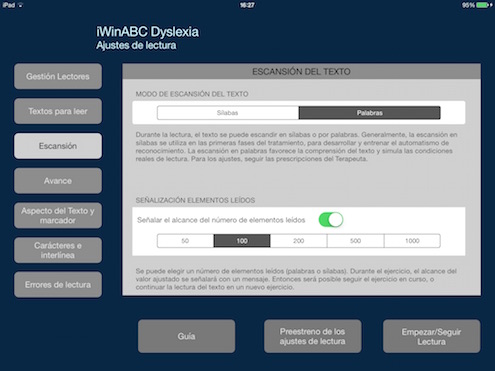495x371 pixels.
Task: Set read elements count to 1000
Action: pyautogui.click(x=412, y=241)
